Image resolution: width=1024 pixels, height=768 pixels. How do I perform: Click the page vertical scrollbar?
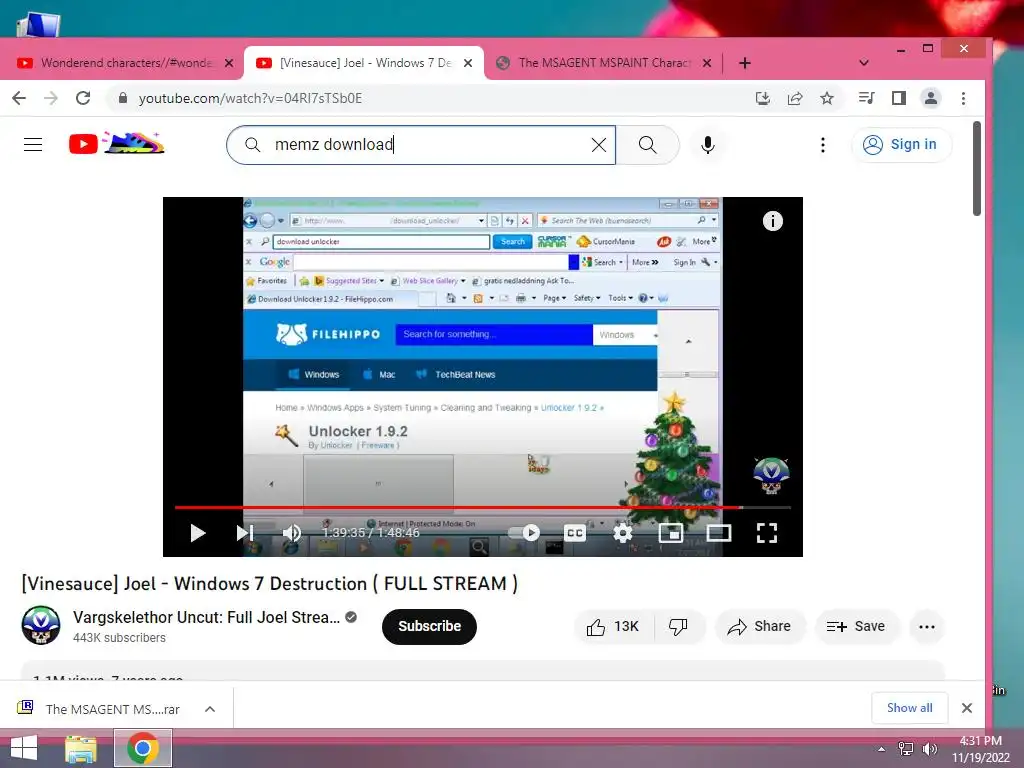pyautogui.click(x=977, y=168)
